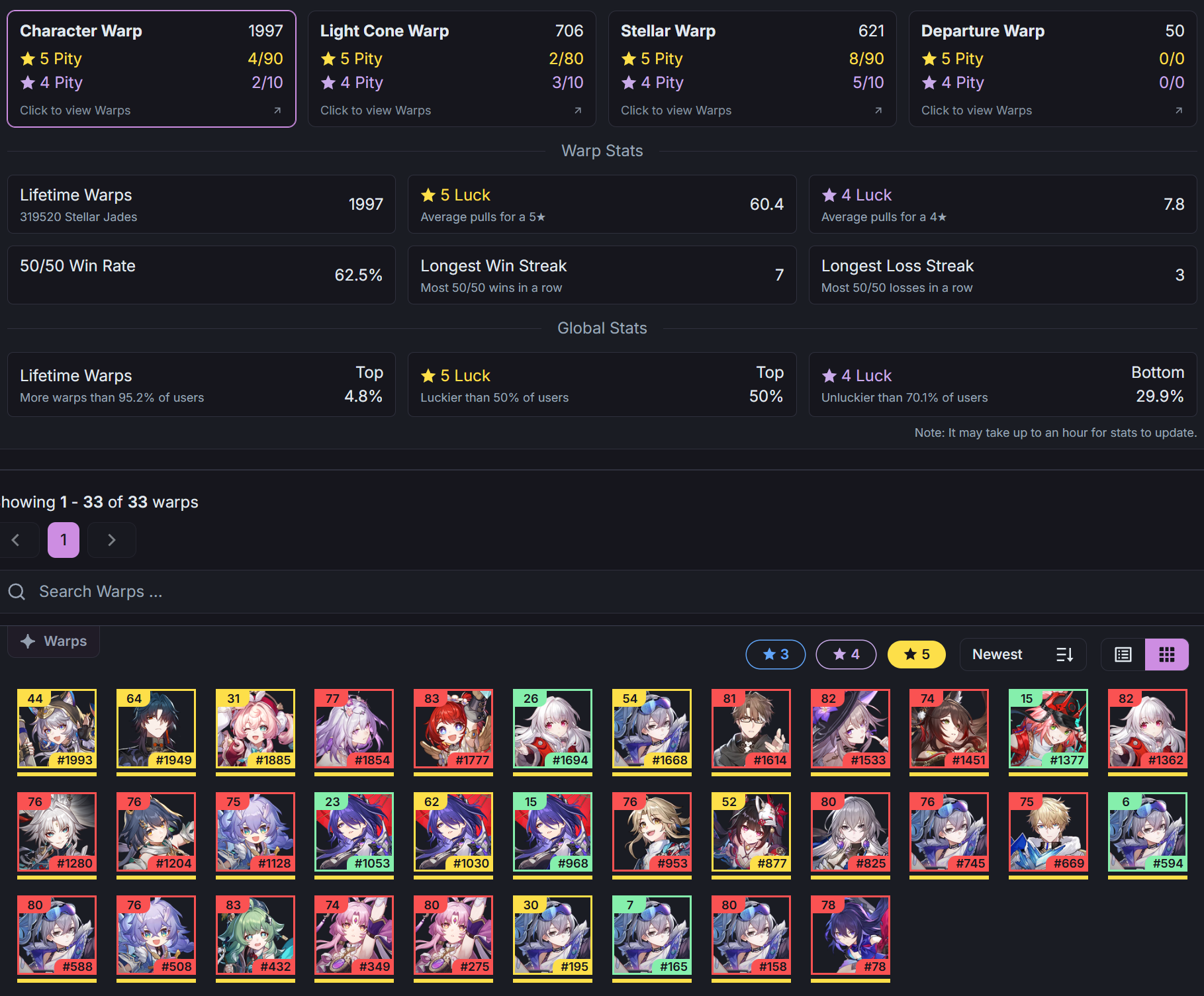Toggle the 4-star filter chip
Image resolution: width=1204 pixels, height=996 pixels.
coord(846,655)
